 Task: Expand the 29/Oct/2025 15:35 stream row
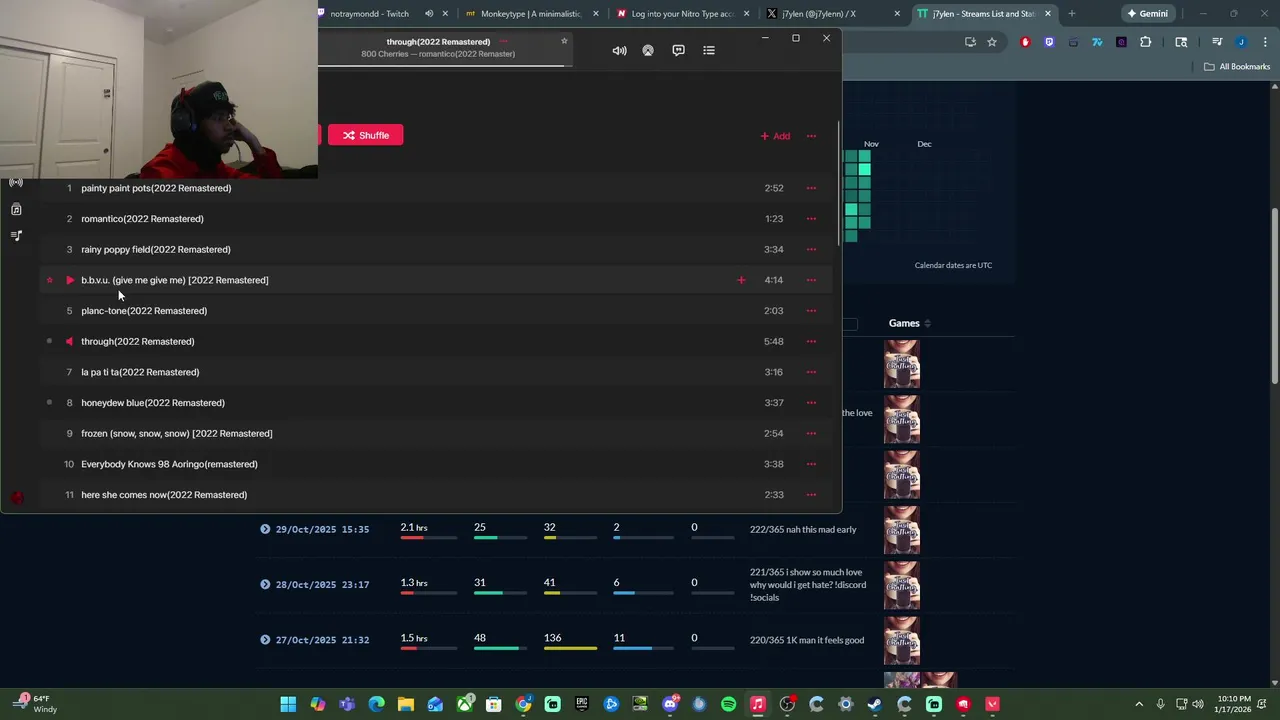265,529
